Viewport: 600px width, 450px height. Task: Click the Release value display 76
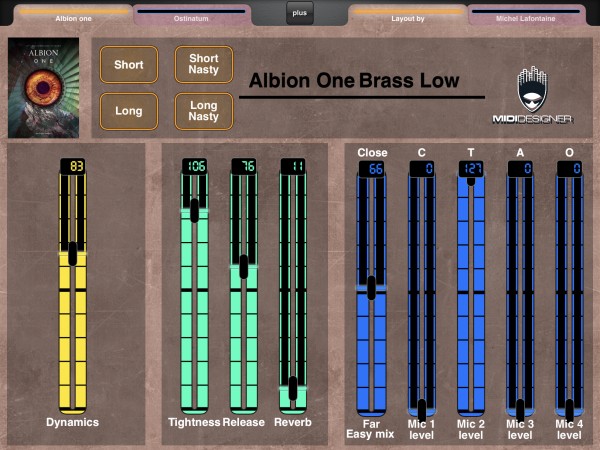click(x=244, y=166)
